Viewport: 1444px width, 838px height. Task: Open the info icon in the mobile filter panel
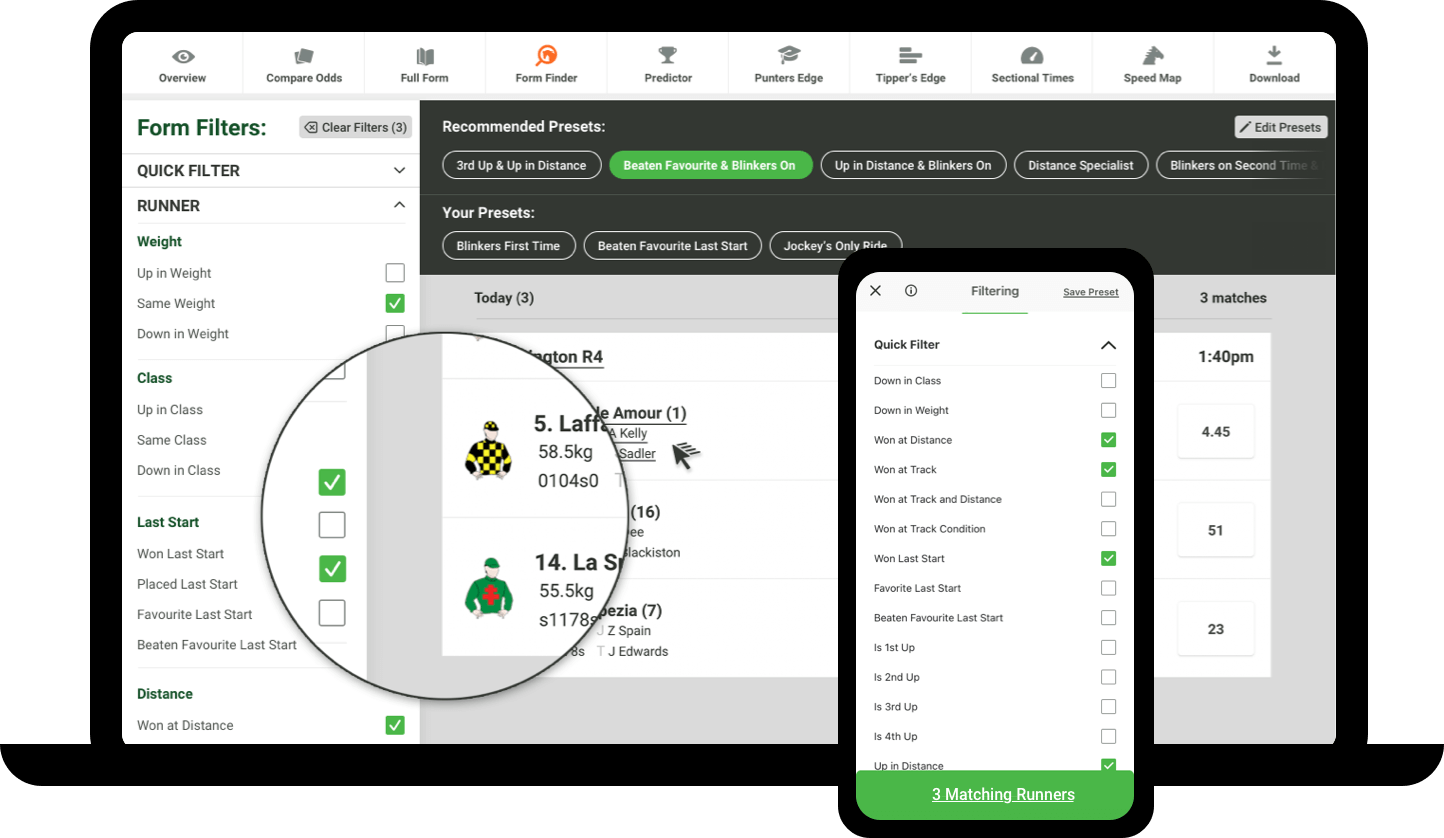(x=910, y=290)
